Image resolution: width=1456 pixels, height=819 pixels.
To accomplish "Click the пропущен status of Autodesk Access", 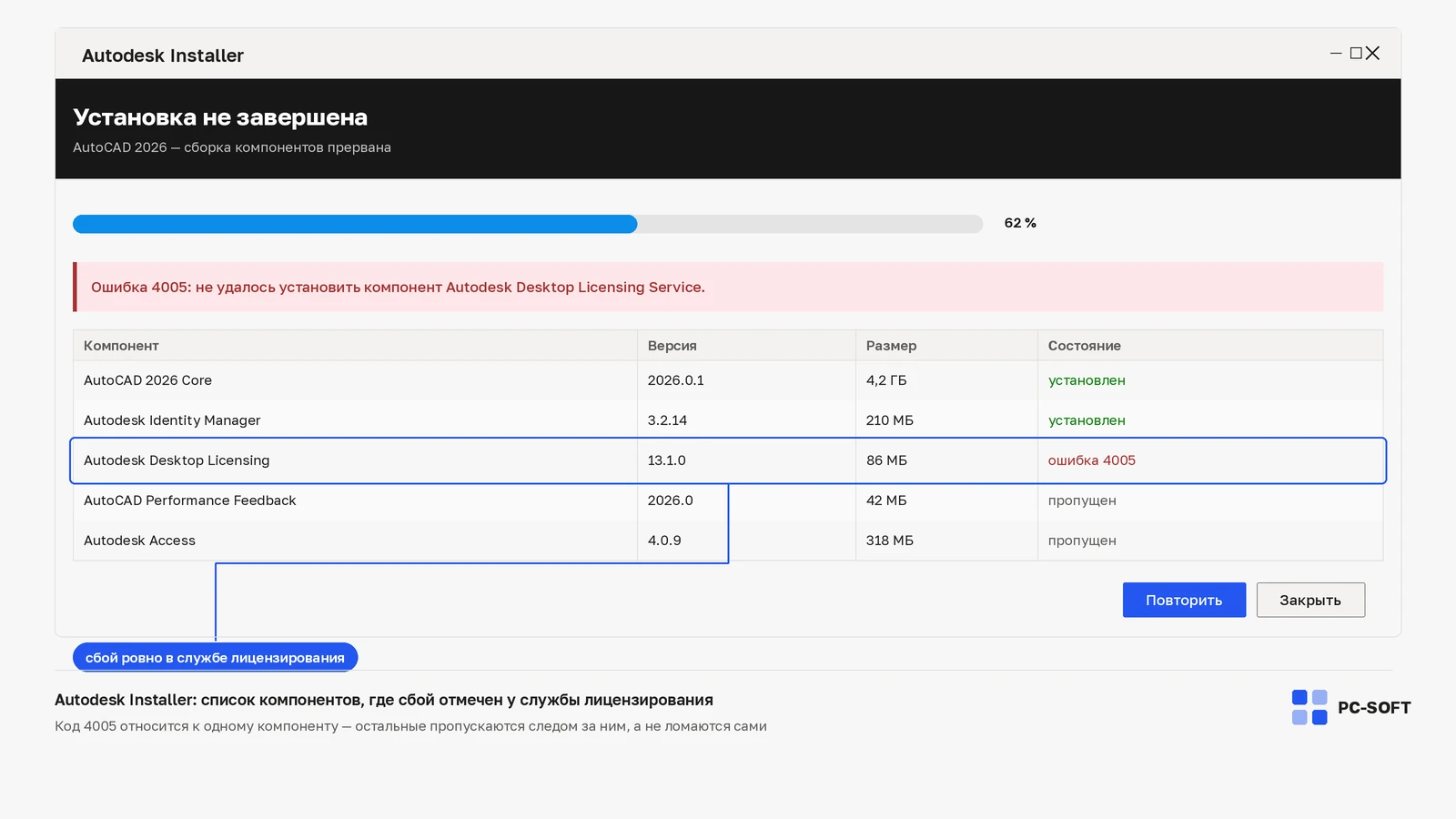I will coord(1082,541).
